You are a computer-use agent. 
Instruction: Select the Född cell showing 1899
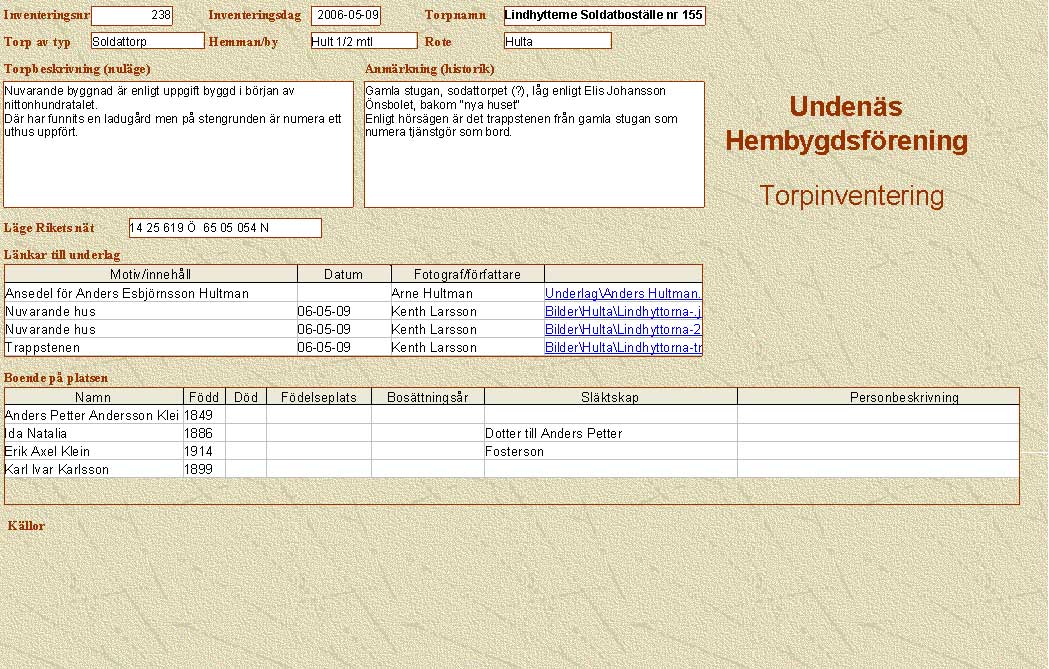[x=204, y=469]
